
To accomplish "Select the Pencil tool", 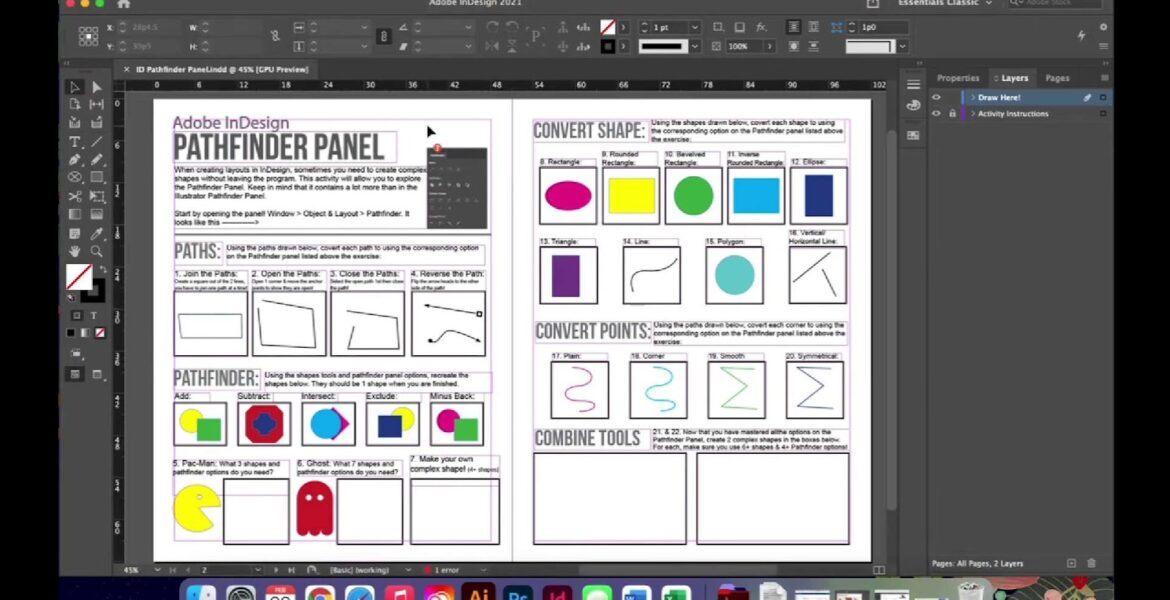I will pyautogui.click(x=97, y=160).
